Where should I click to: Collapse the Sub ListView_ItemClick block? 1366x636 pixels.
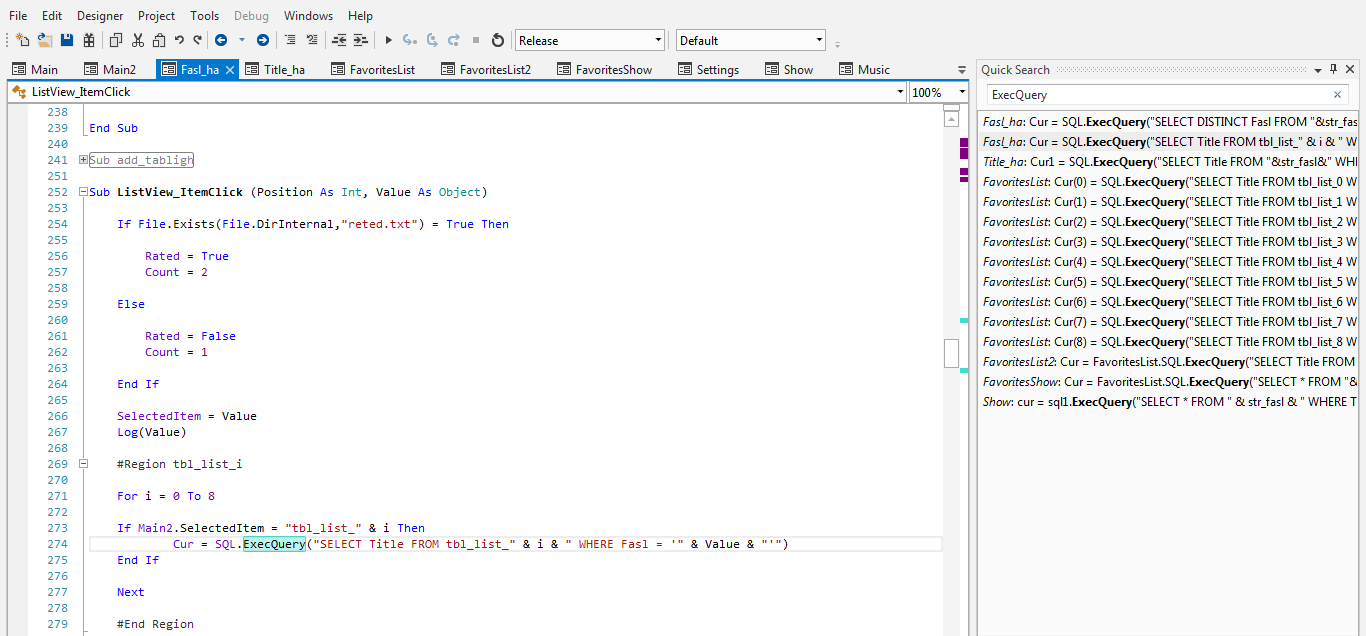pos(84,192)
